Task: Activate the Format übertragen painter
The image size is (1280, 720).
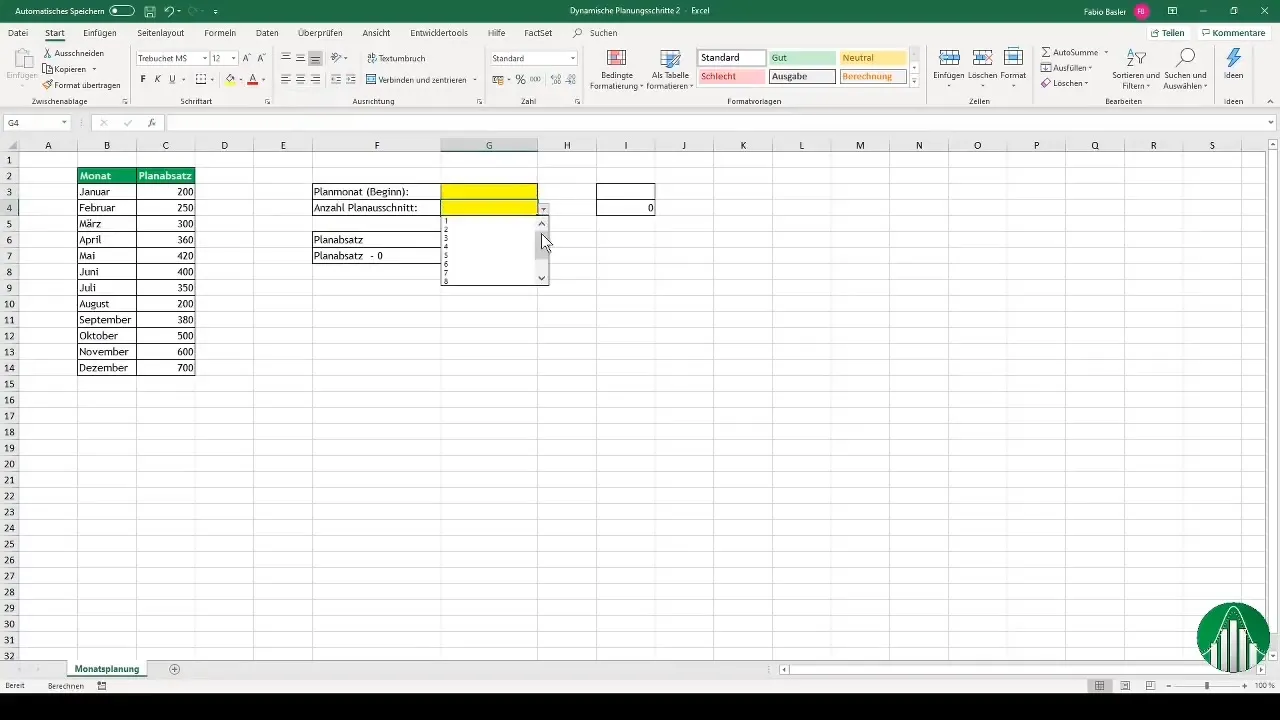Action: click(81, 85)
